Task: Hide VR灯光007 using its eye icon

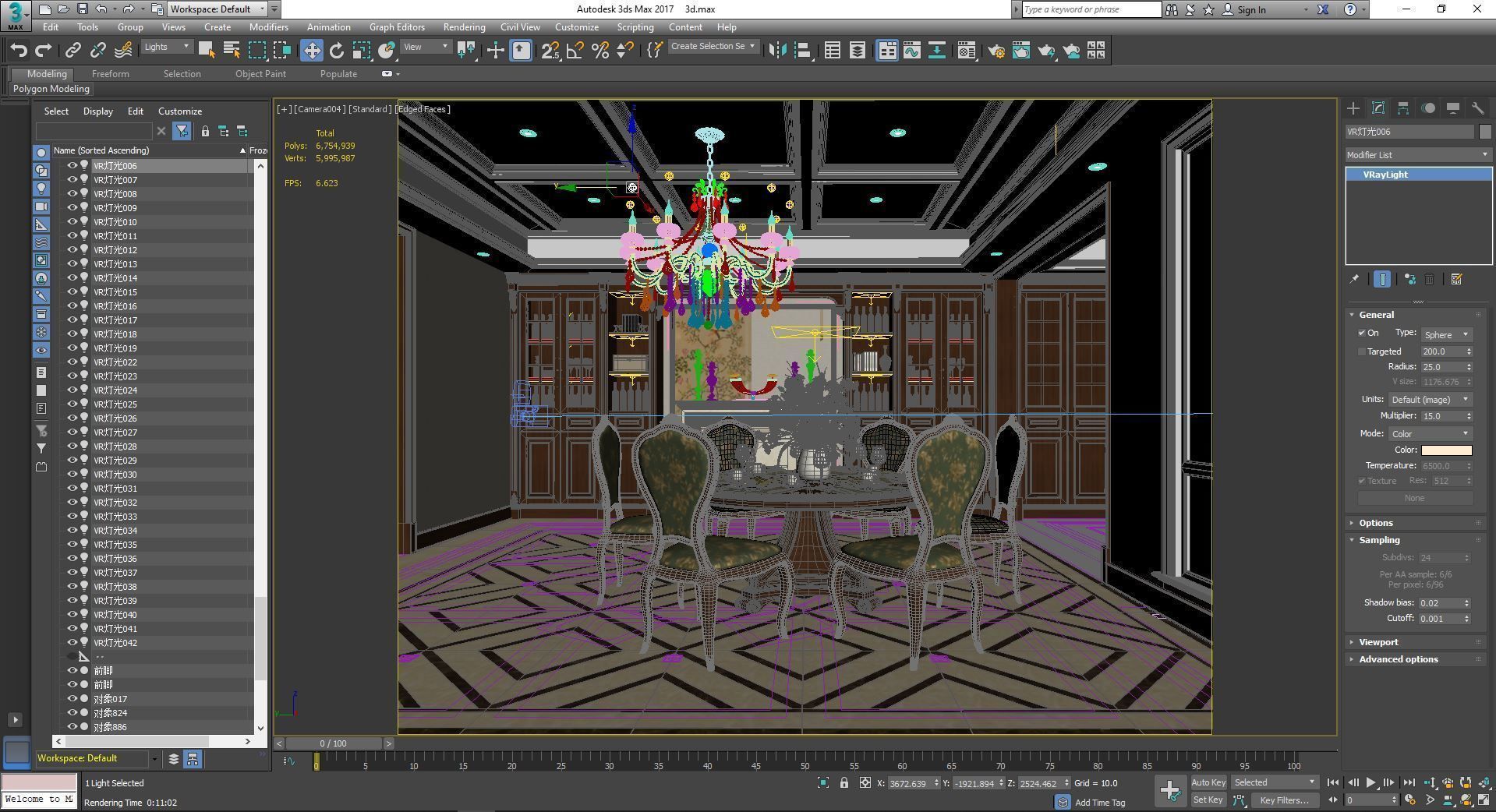Action: coord(73,180)
